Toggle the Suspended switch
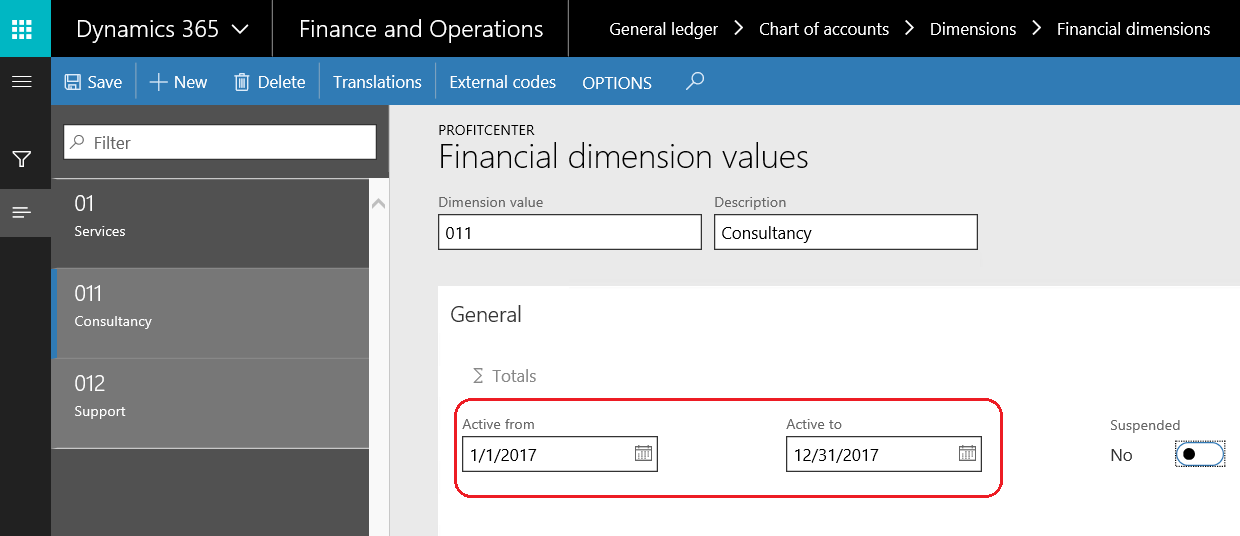The height and width of the screenshot is (536, 1240). tap(1200, 454)
